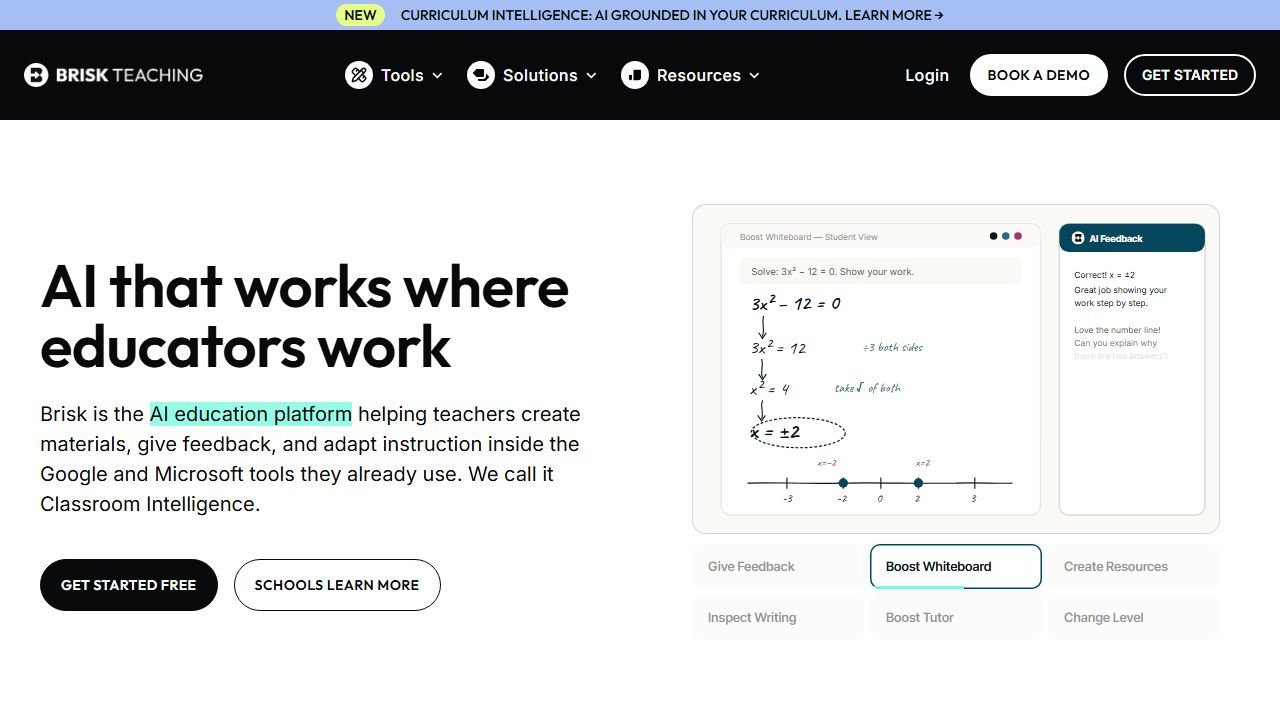Click the NEW badge in top banner
This screenshot has width=1280, height=720.
point(360,15)
